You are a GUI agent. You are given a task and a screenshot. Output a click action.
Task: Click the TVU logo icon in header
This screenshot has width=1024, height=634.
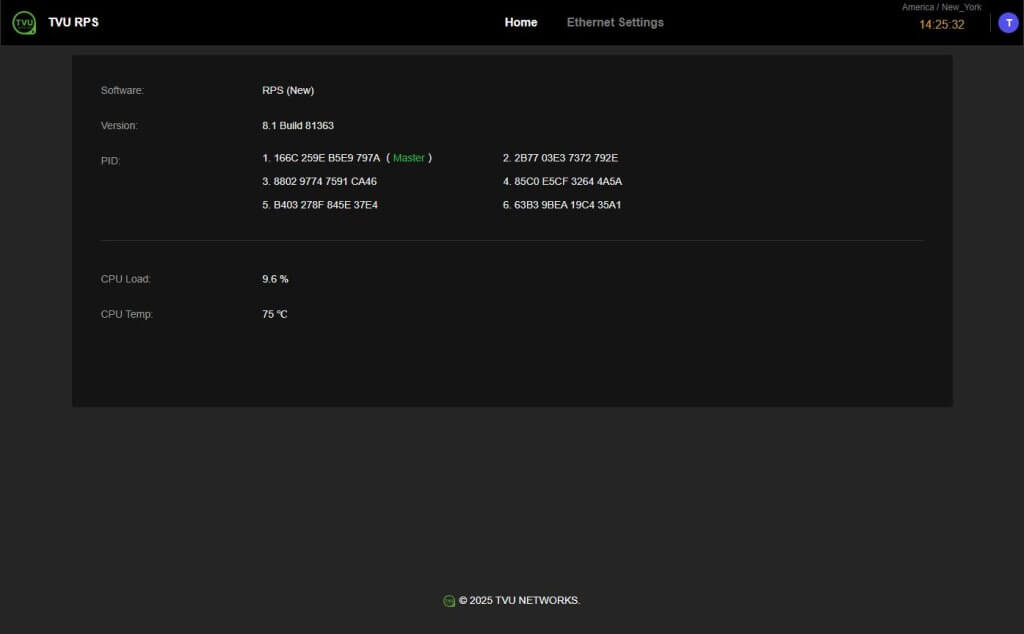tap(24, 23)
